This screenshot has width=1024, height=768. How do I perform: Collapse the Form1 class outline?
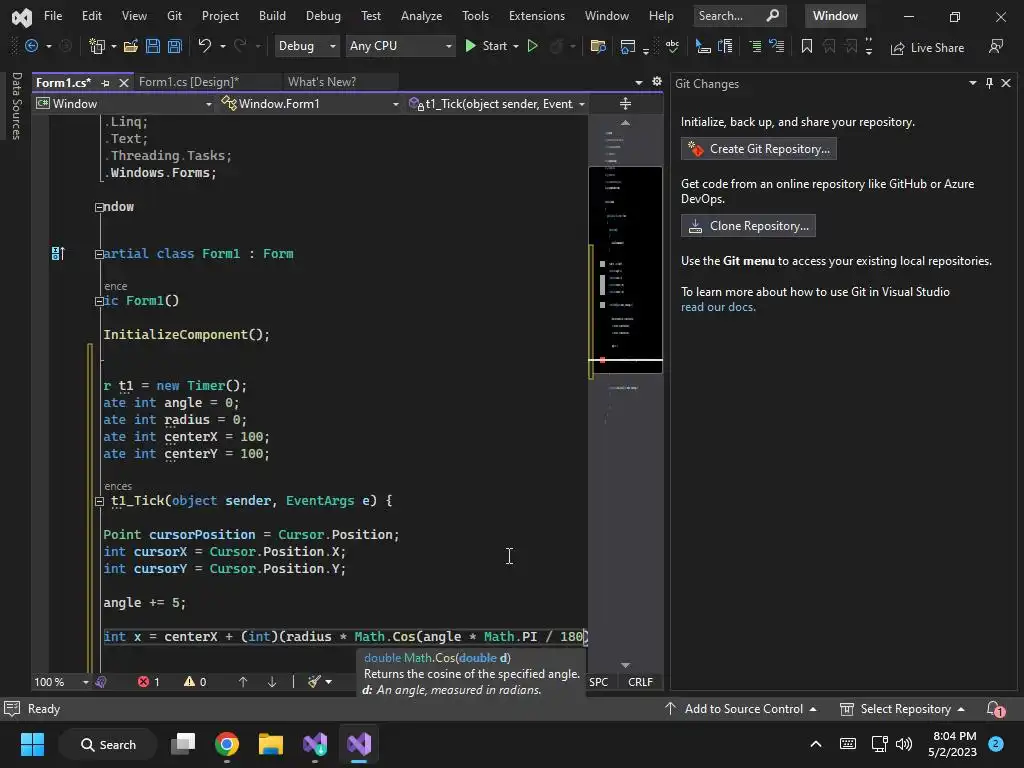[99, 255]
